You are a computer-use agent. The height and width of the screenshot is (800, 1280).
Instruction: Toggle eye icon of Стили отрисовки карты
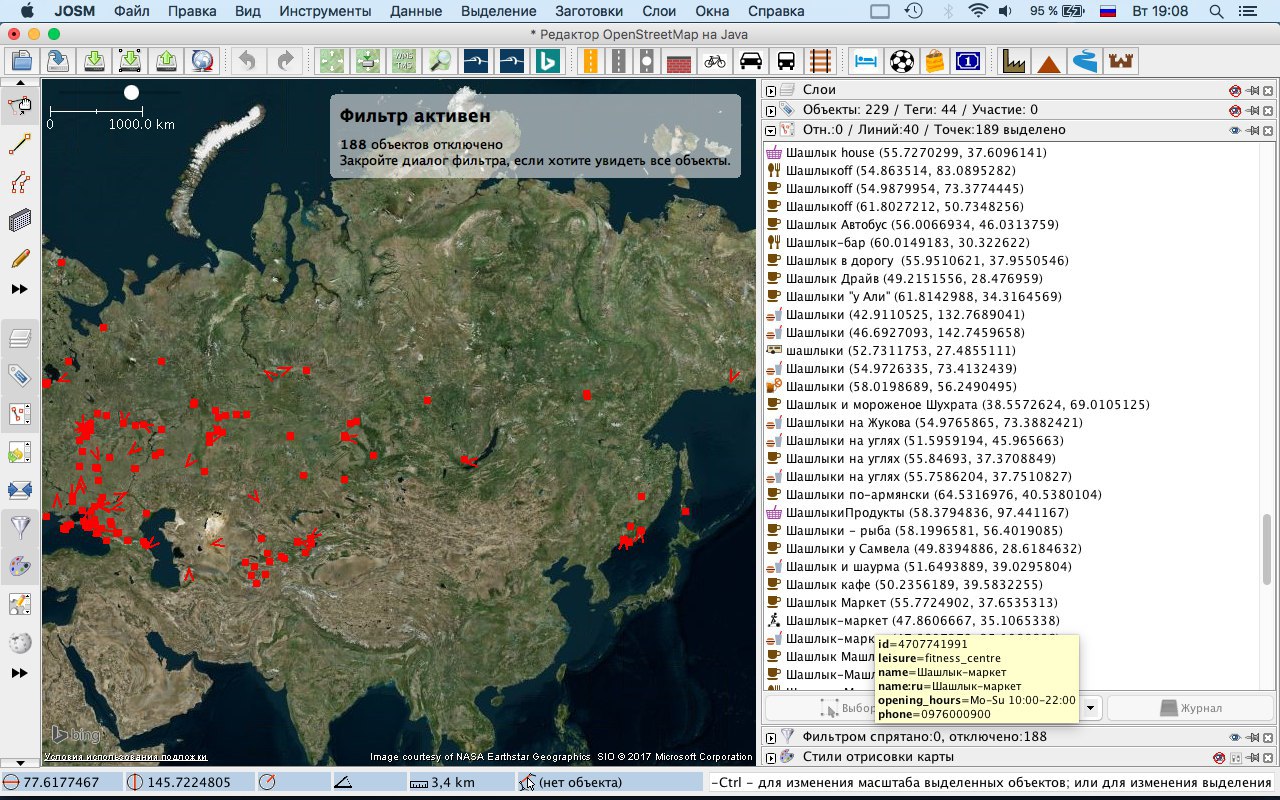click(x=1219, y=757)
